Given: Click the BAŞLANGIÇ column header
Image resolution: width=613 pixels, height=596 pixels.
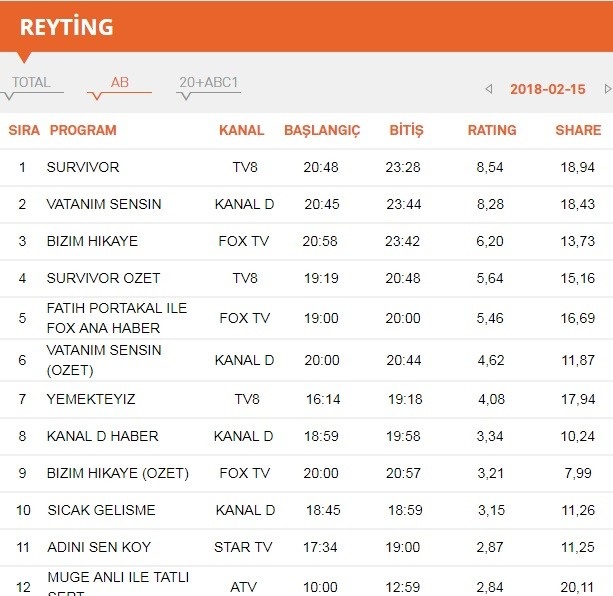Looking at the screenshot, I should coord(322,130).
